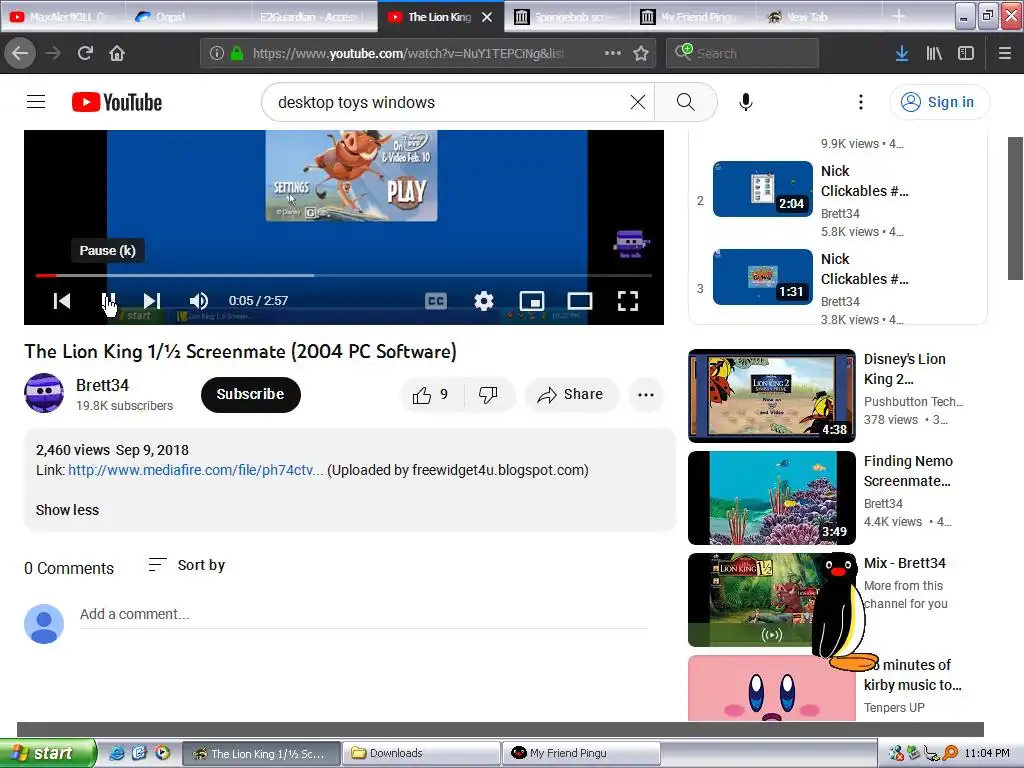Click the YouTube search magnifier button
The height and width of the screenshot is (768, 1024).
pos(685,102)
